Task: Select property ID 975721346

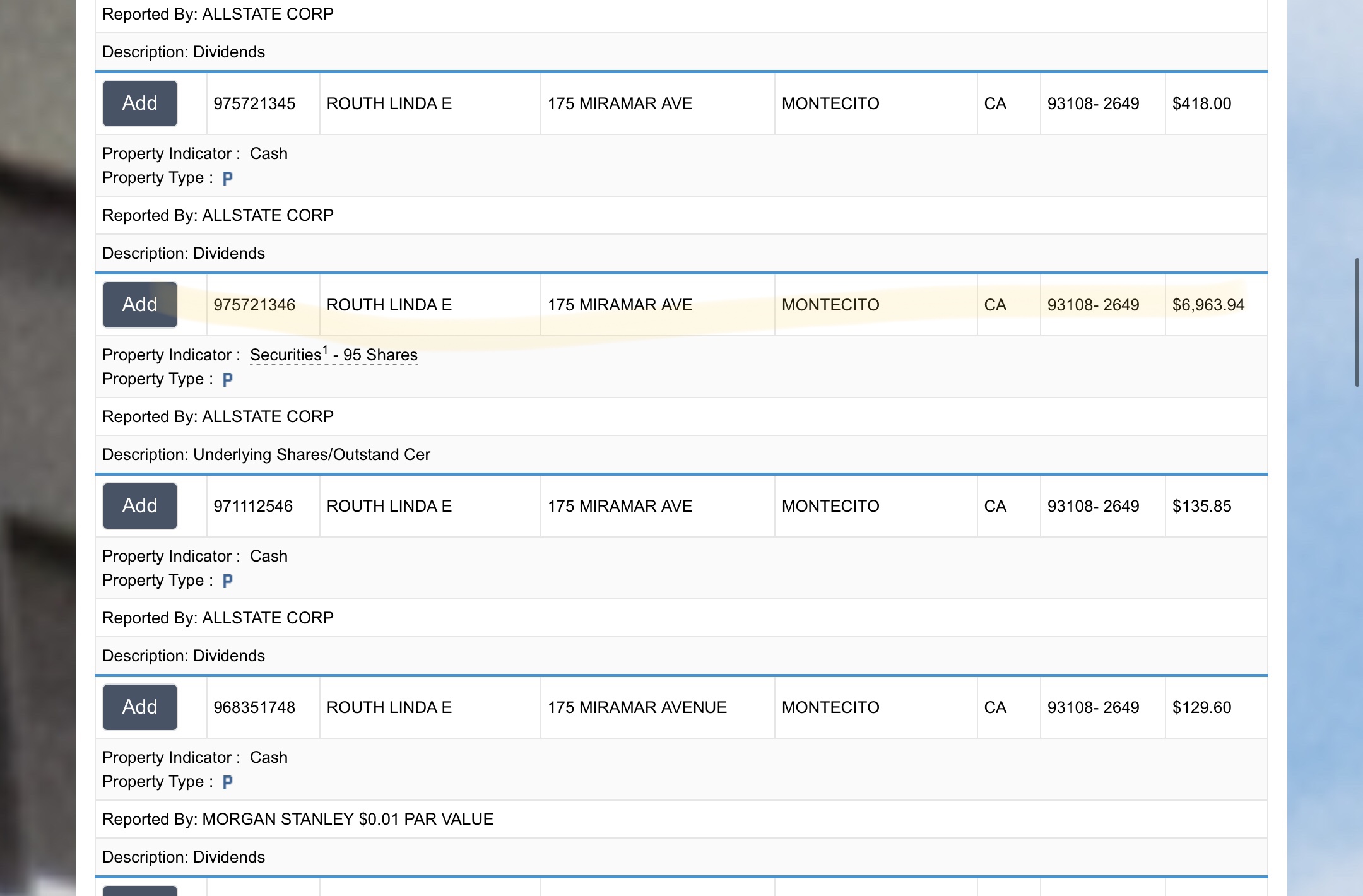Action: point(254,305)
